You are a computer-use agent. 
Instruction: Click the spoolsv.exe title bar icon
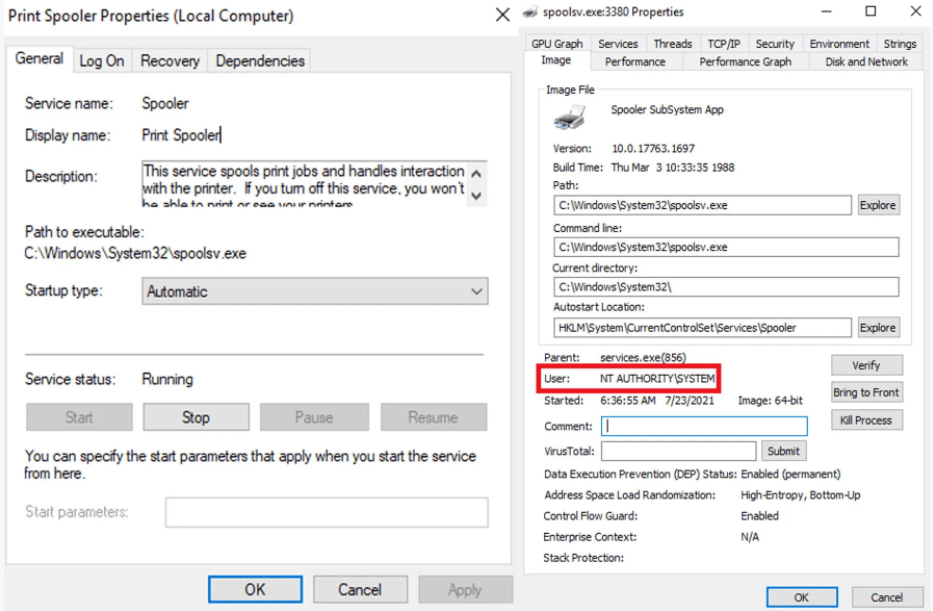click(x=531, y=12)
